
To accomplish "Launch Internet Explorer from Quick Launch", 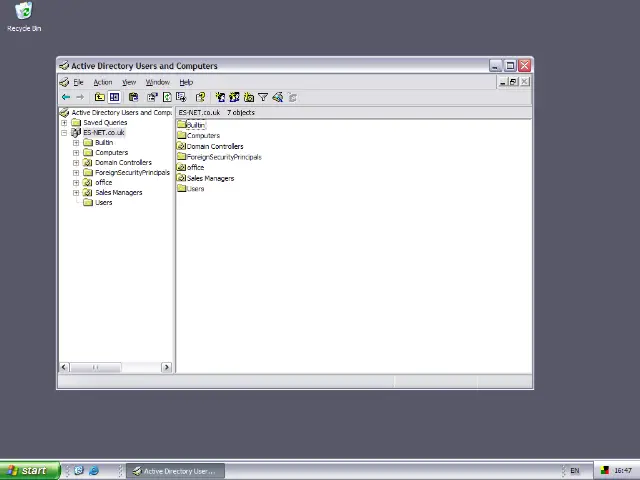I will tap(94, 471).
